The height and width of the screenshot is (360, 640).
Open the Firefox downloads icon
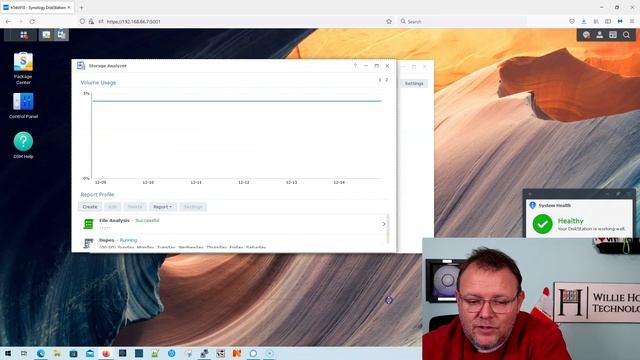584,21
